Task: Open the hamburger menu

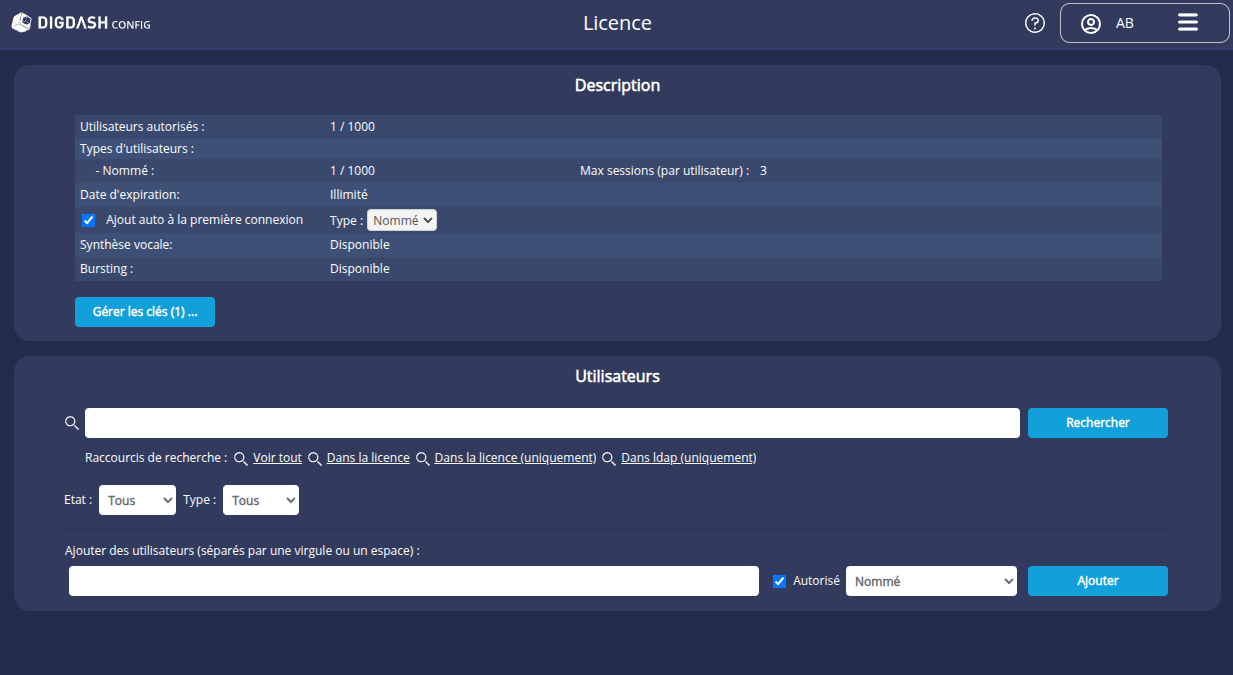Action: tap(1187, 23)
